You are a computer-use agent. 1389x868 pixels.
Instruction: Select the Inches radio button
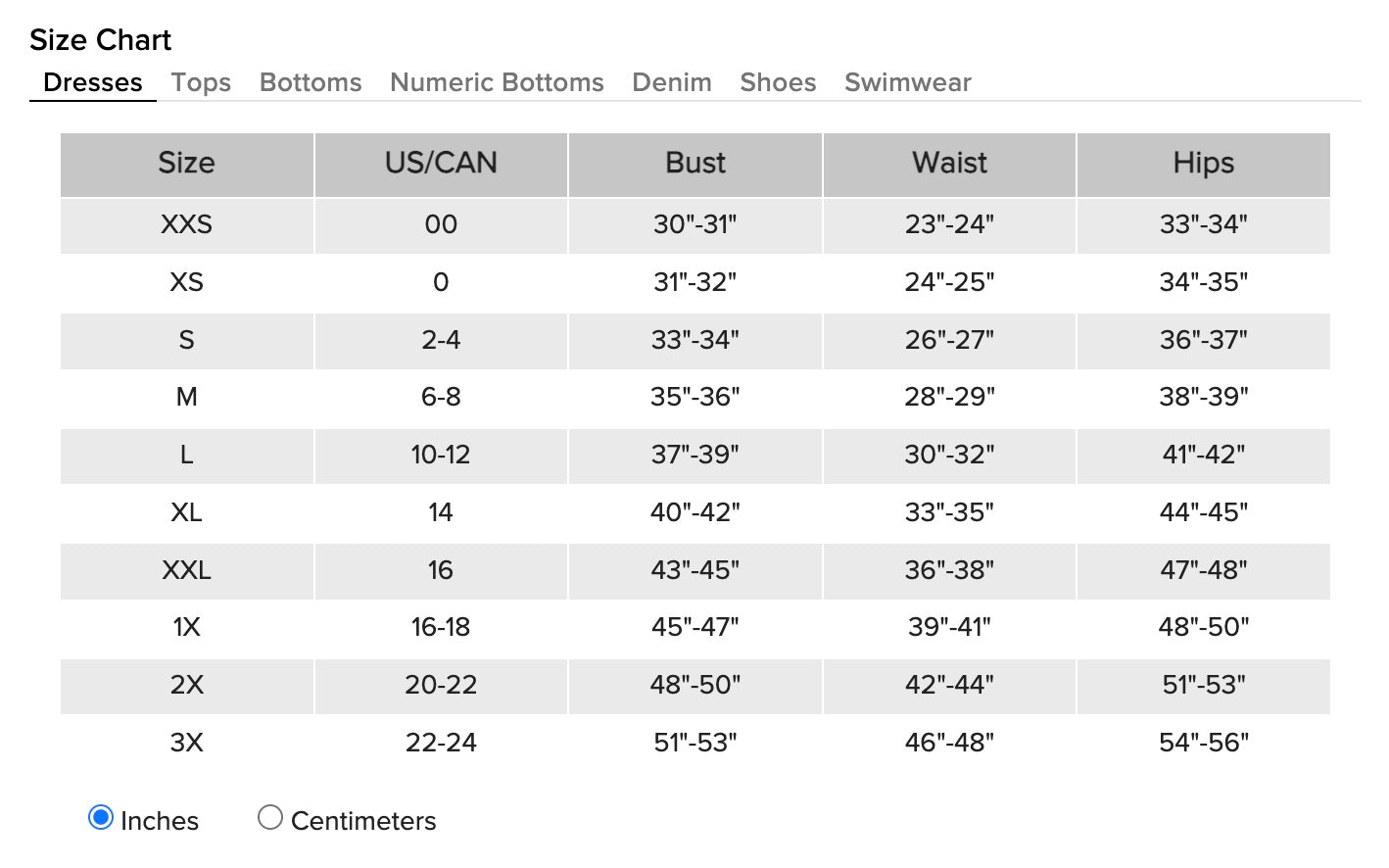click(x=101, y=817)
